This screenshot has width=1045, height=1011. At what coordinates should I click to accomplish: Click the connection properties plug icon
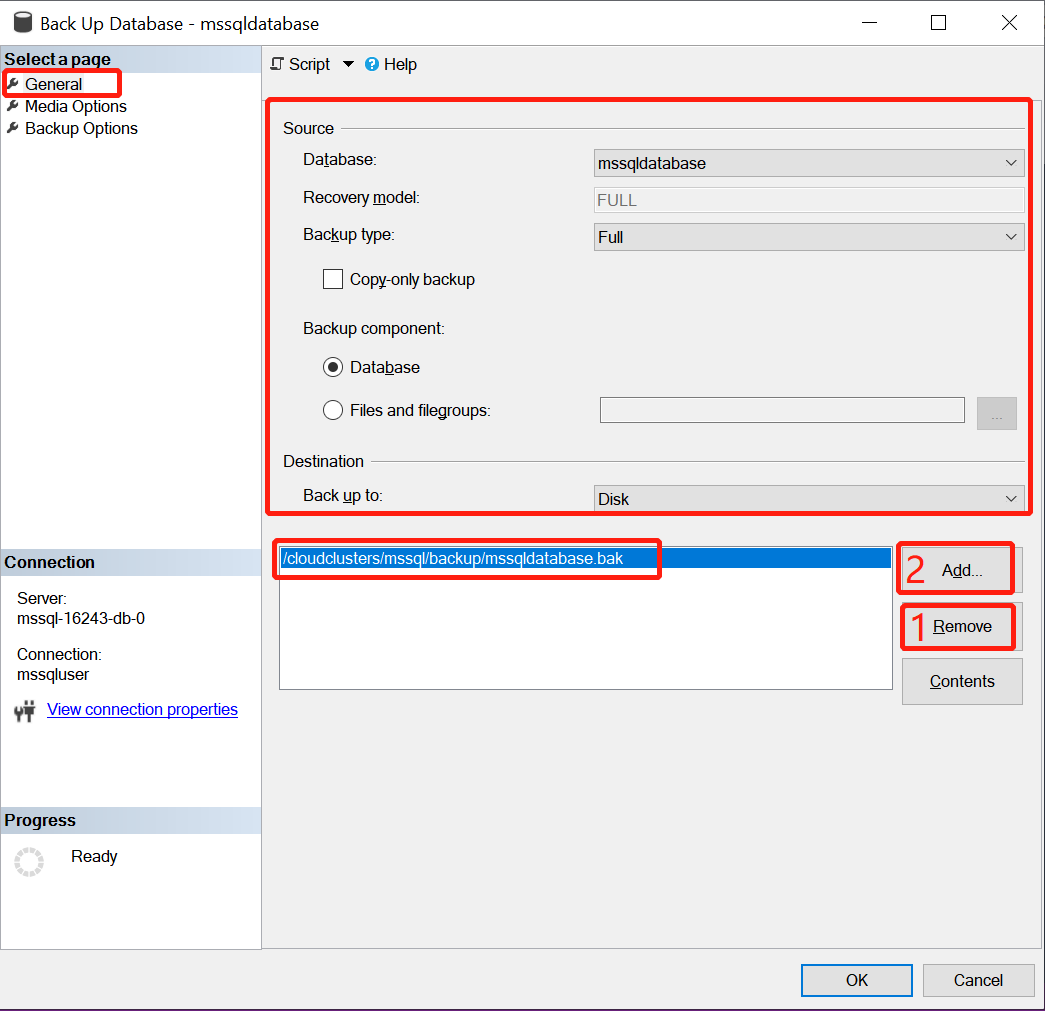point(25,711)
